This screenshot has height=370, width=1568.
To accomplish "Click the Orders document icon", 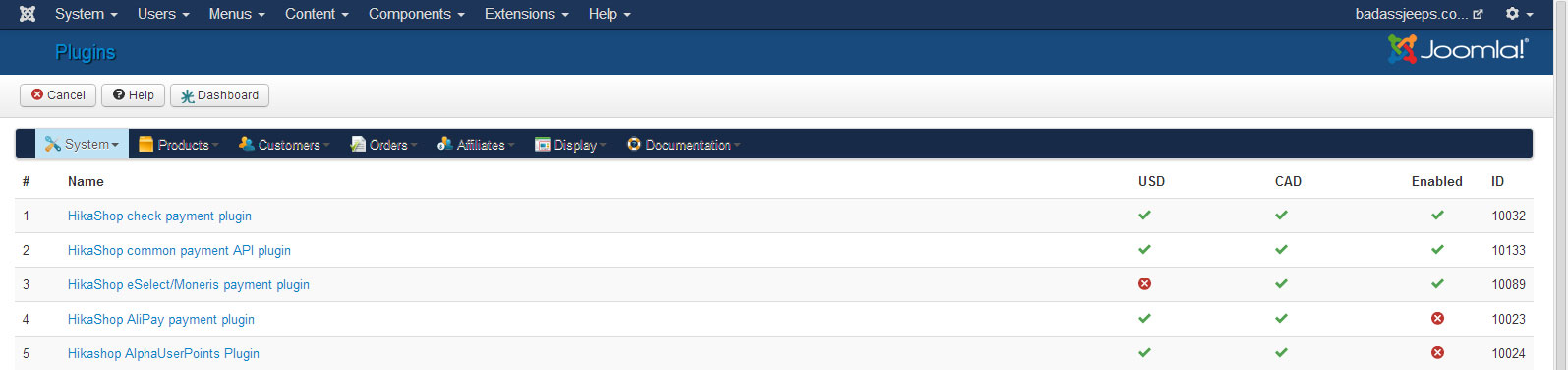I will pos(358,144).
